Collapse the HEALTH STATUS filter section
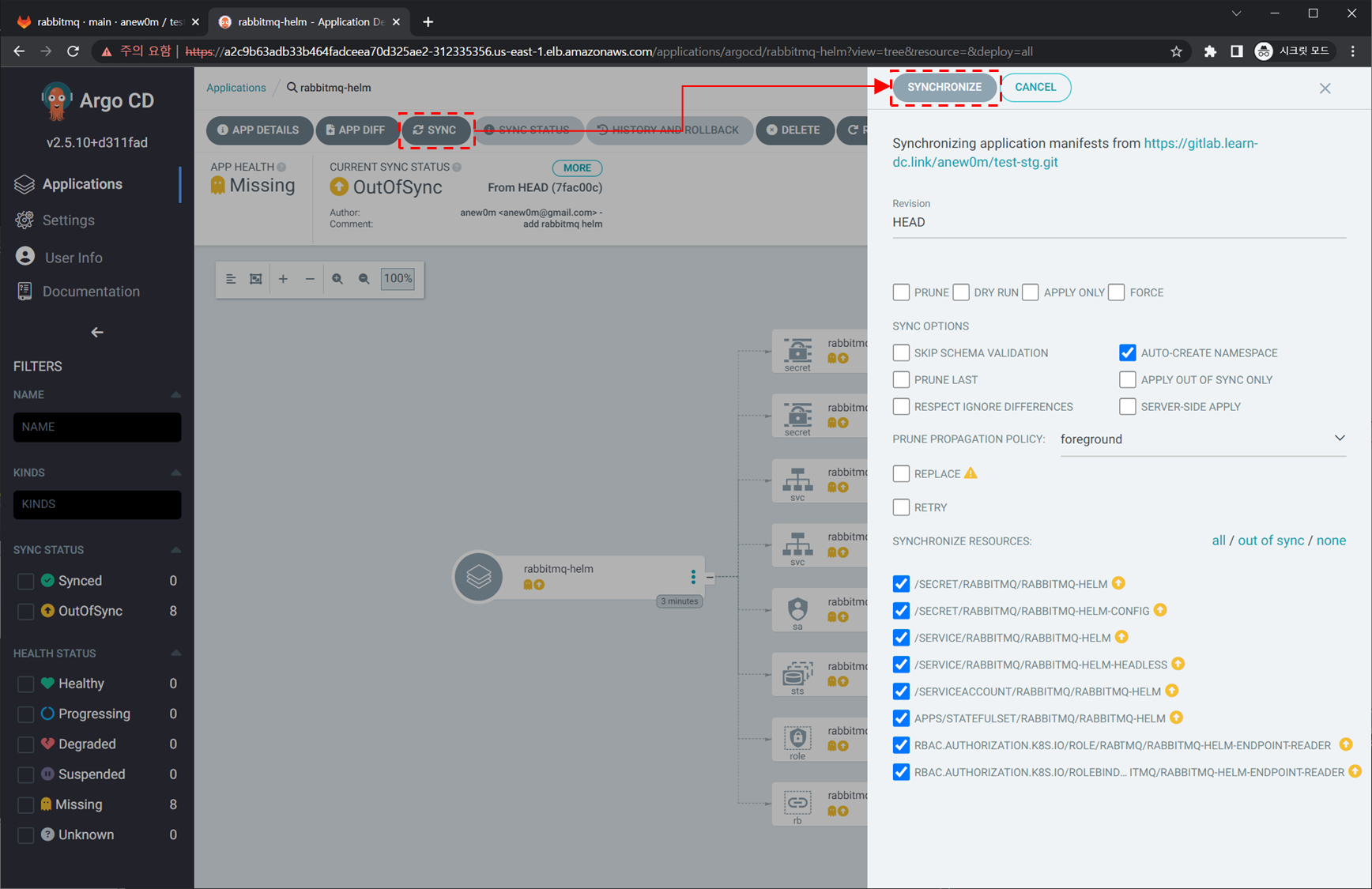1372x889 pixels. [x=175, y=654]
